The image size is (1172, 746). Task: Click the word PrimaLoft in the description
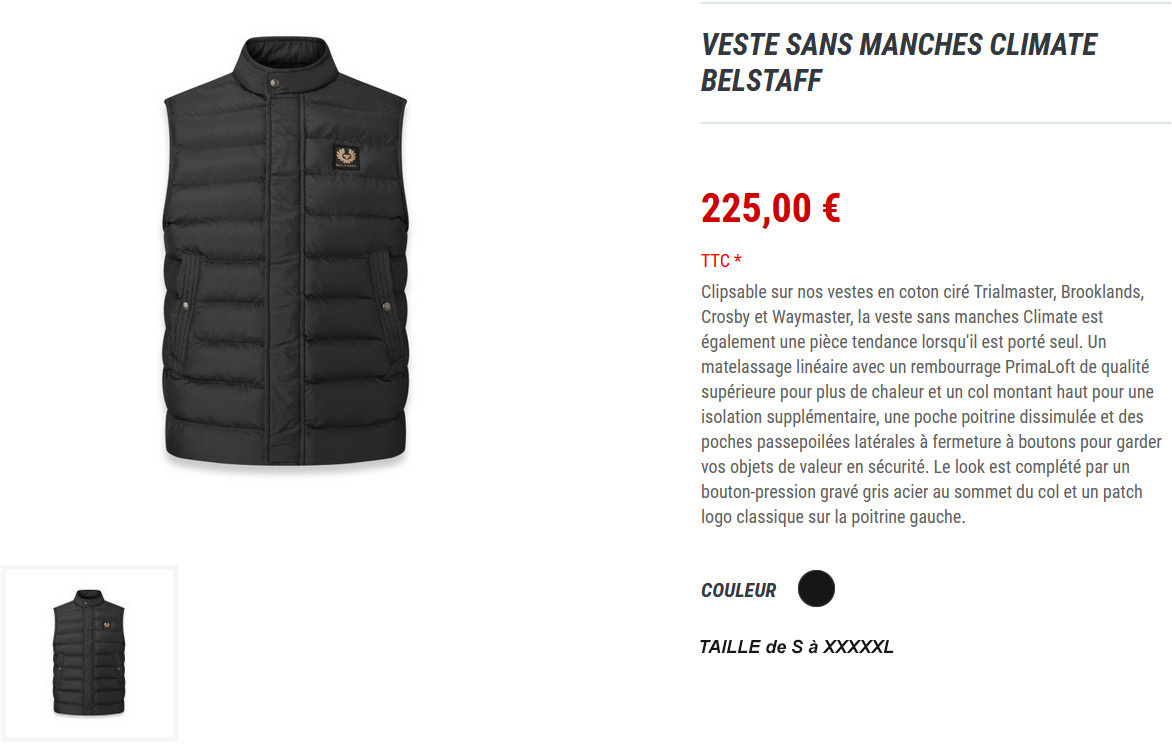tap(1040, 367)
